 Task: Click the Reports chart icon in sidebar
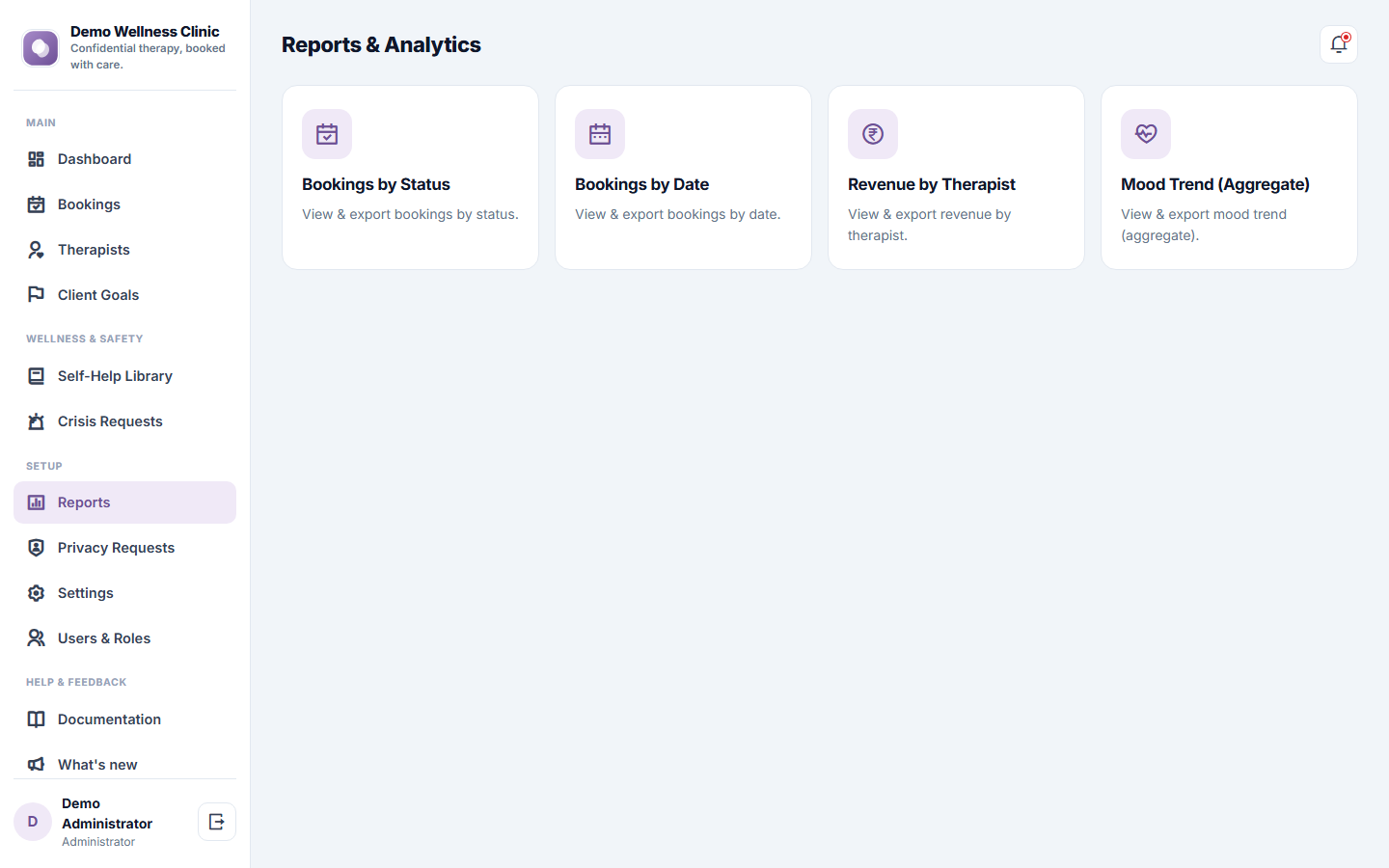[x=36, y=502]
